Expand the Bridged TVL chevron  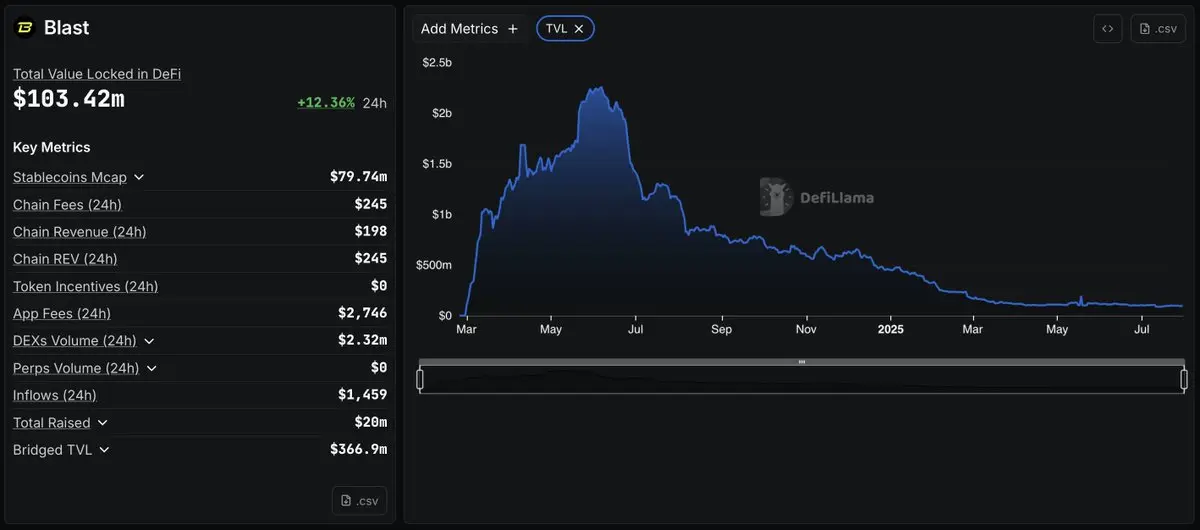(104, 450)
